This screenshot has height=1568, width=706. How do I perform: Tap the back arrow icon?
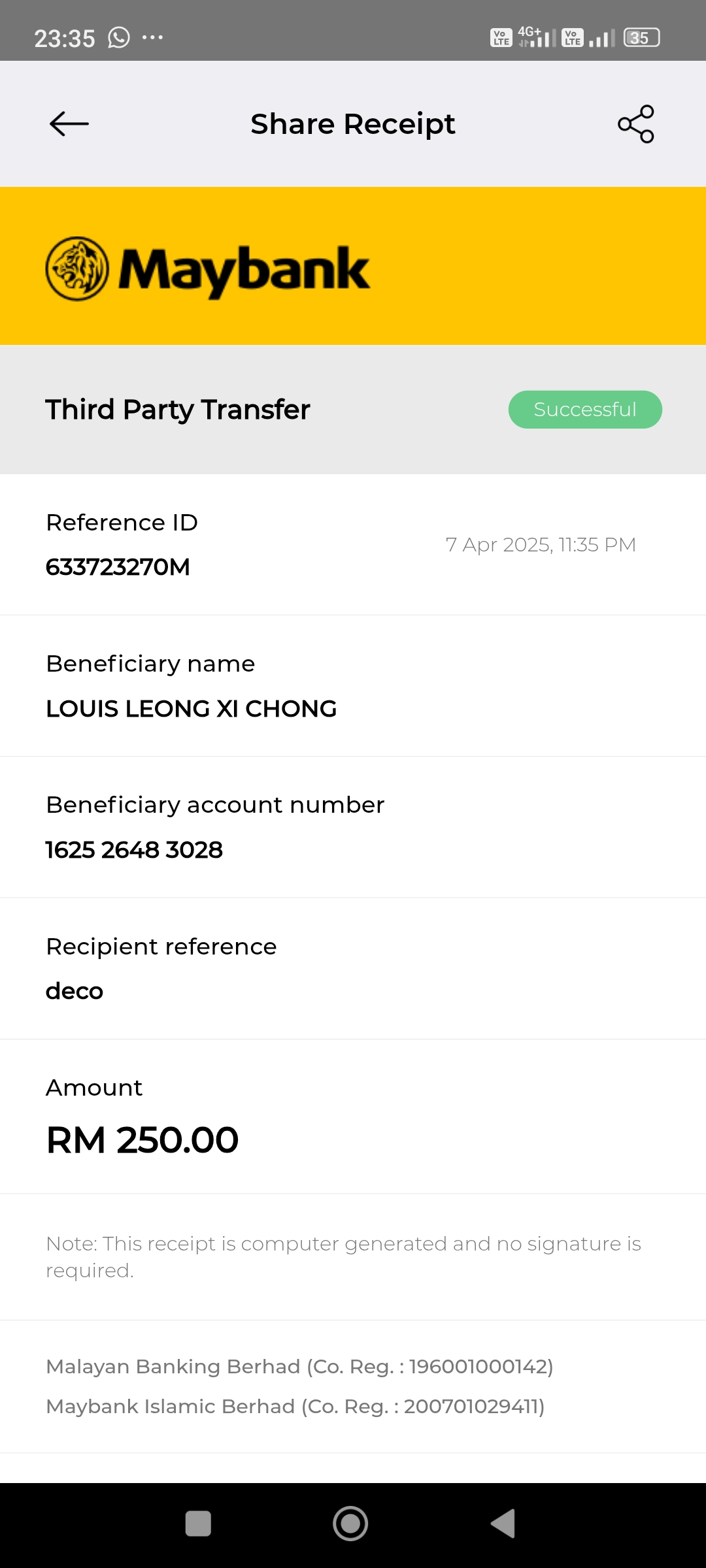(x=69, y=123)
